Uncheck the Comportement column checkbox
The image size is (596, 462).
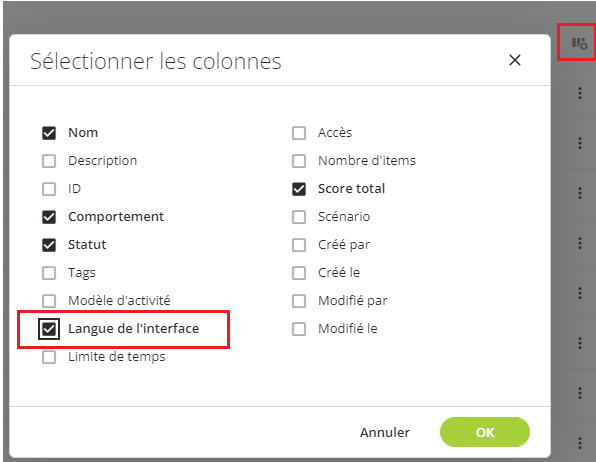(x=49, y=217)
